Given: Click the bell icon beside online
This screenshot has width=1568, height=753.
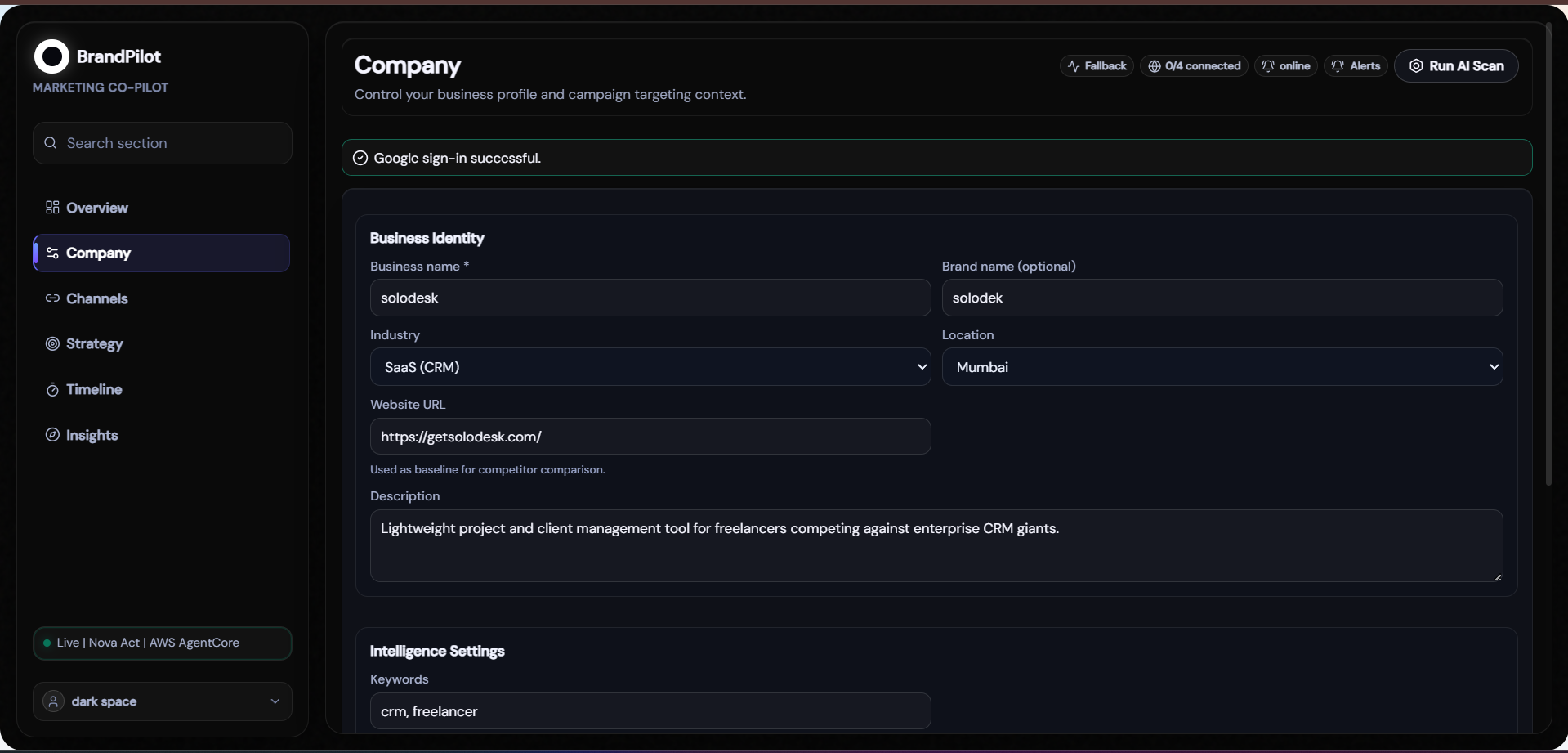Looking at the screenshot, I should (1268, 66).
